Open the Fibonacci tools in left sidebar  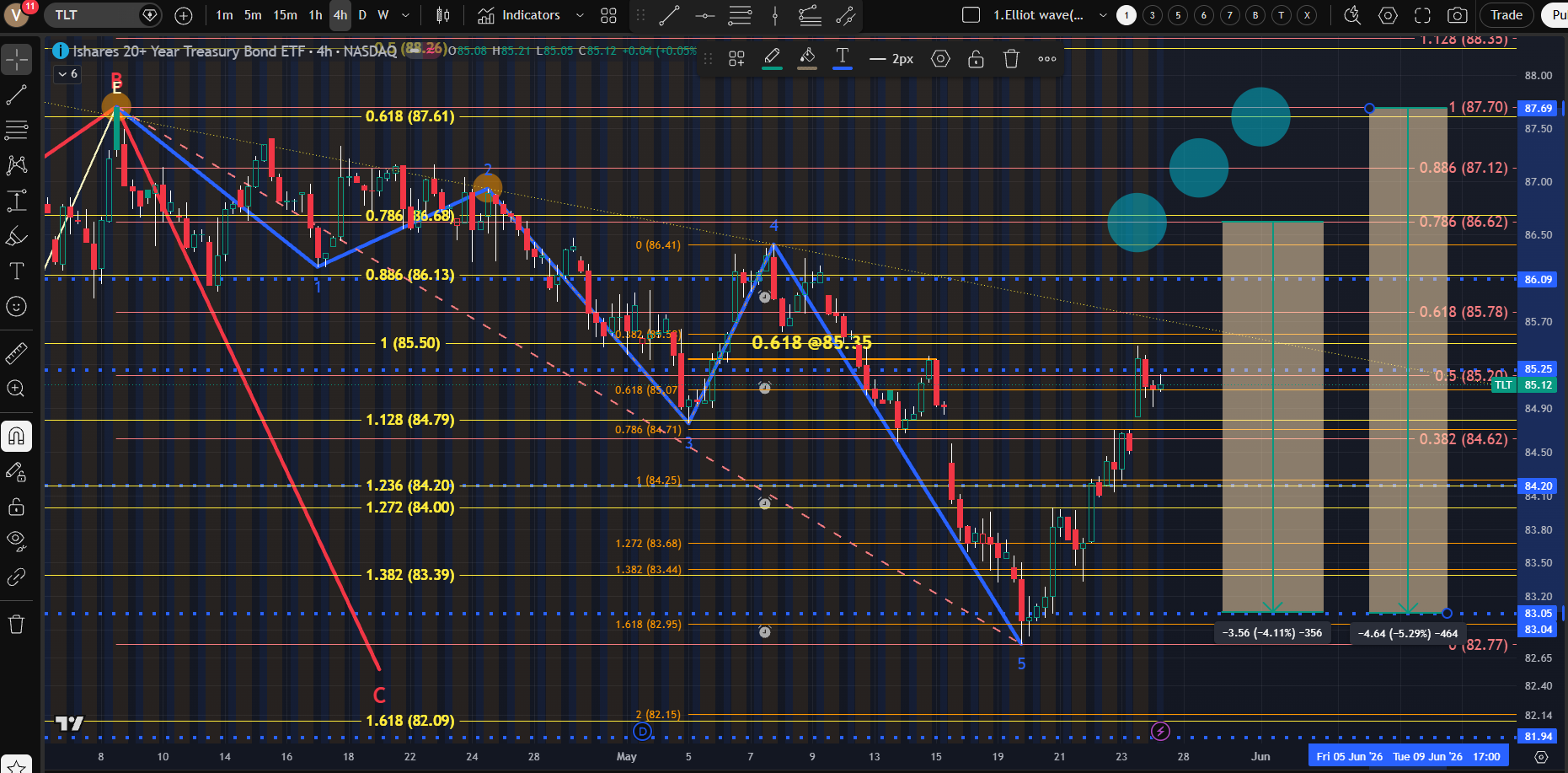17,130
